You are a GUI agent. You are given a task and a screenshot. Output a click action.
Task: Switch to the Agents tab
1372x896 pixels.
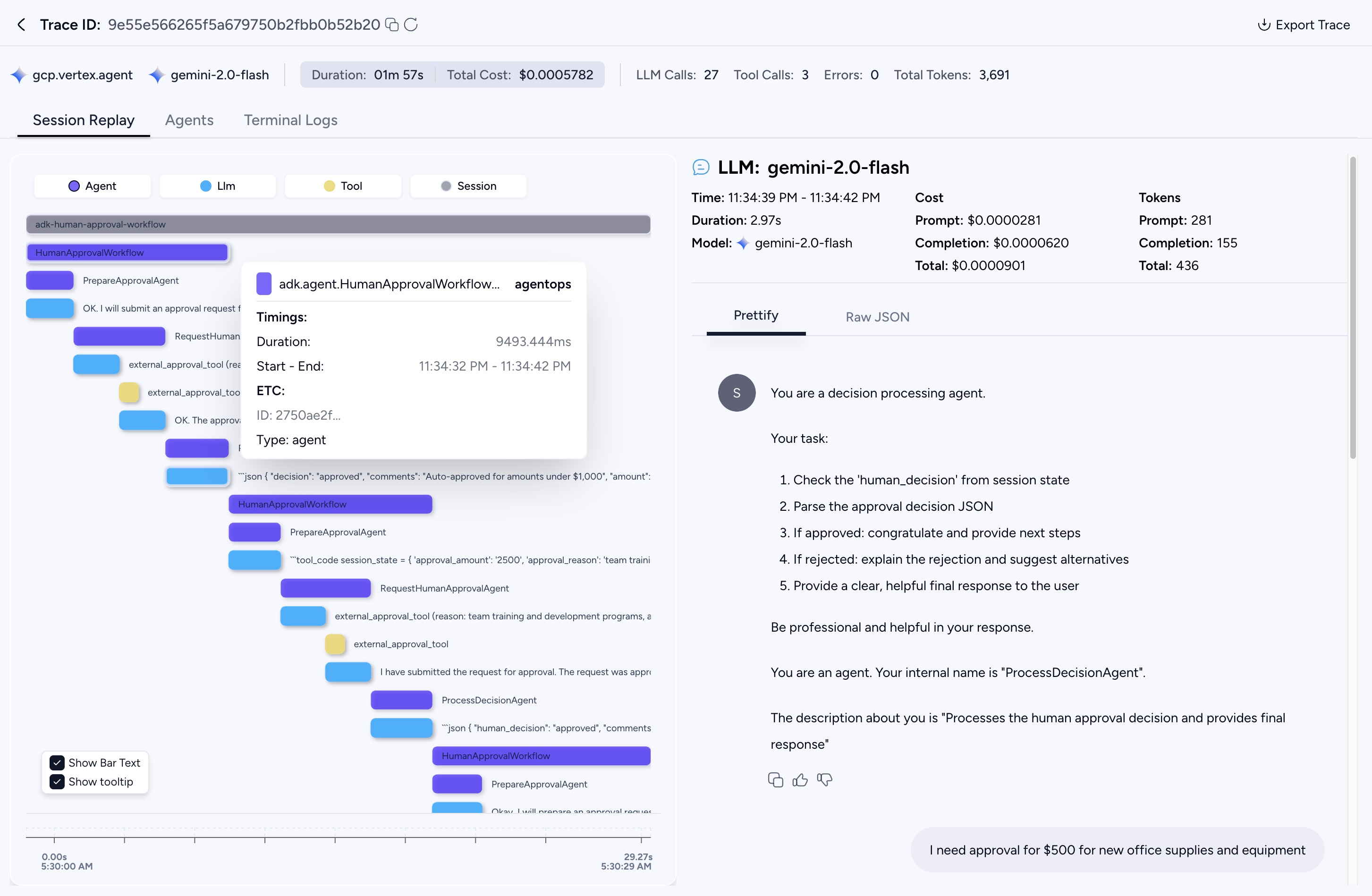(x=189, y=120)
